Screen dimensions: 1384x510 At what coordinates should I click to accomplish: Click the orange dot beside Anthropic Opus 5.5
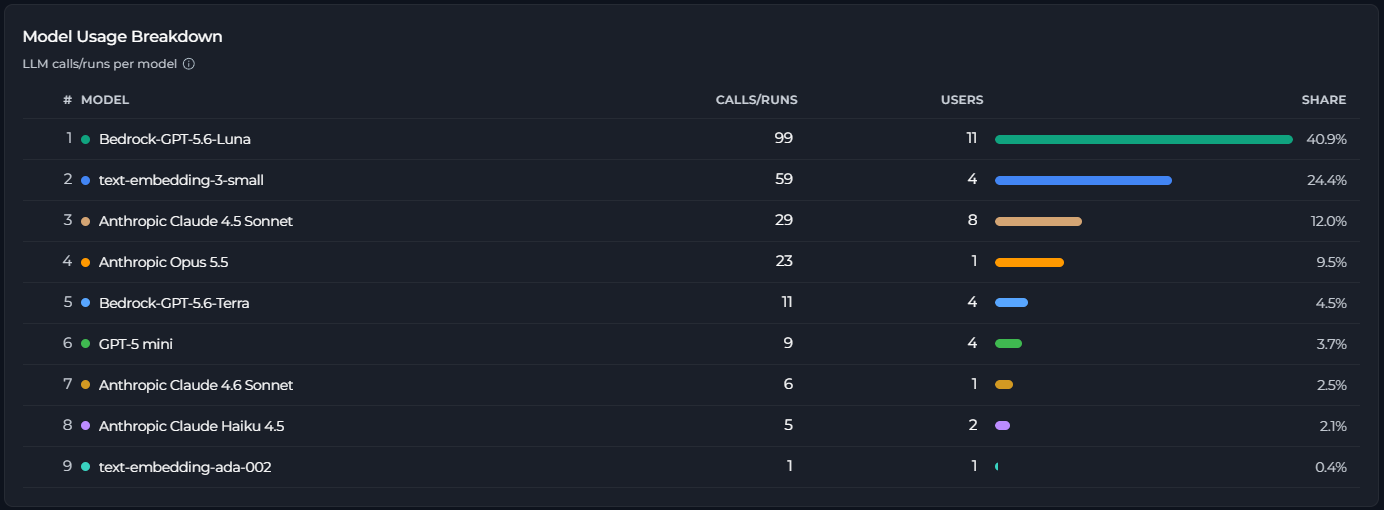pos(86,262)
